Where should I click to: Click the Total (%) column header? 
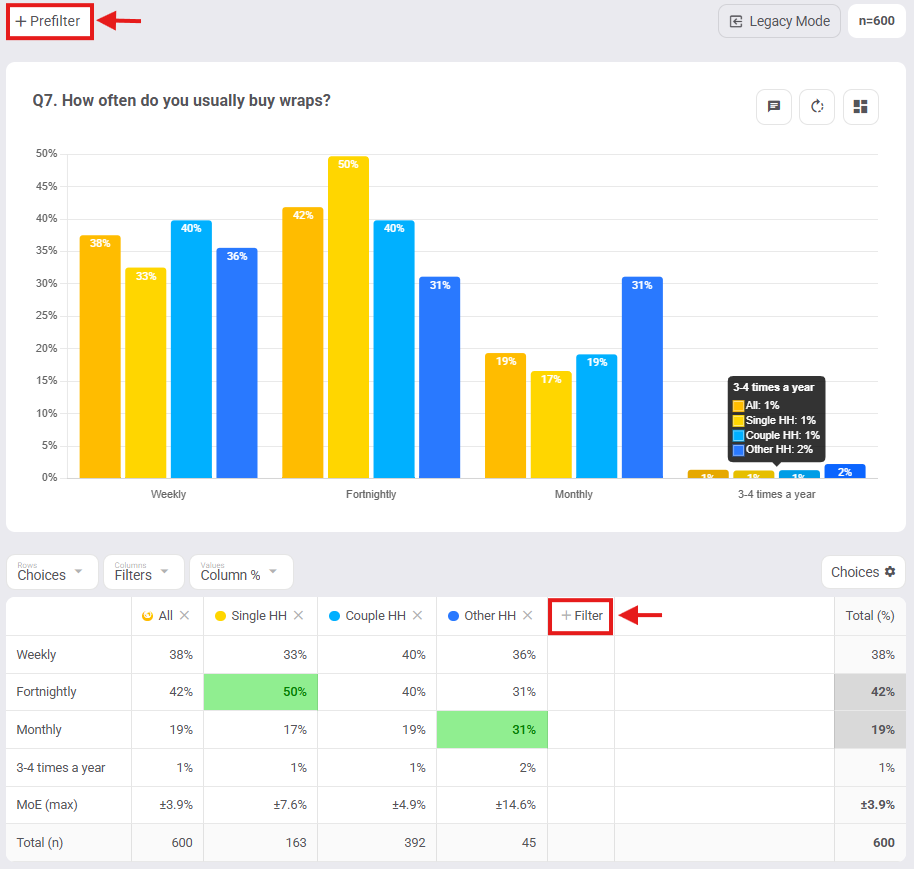point(870,616)
